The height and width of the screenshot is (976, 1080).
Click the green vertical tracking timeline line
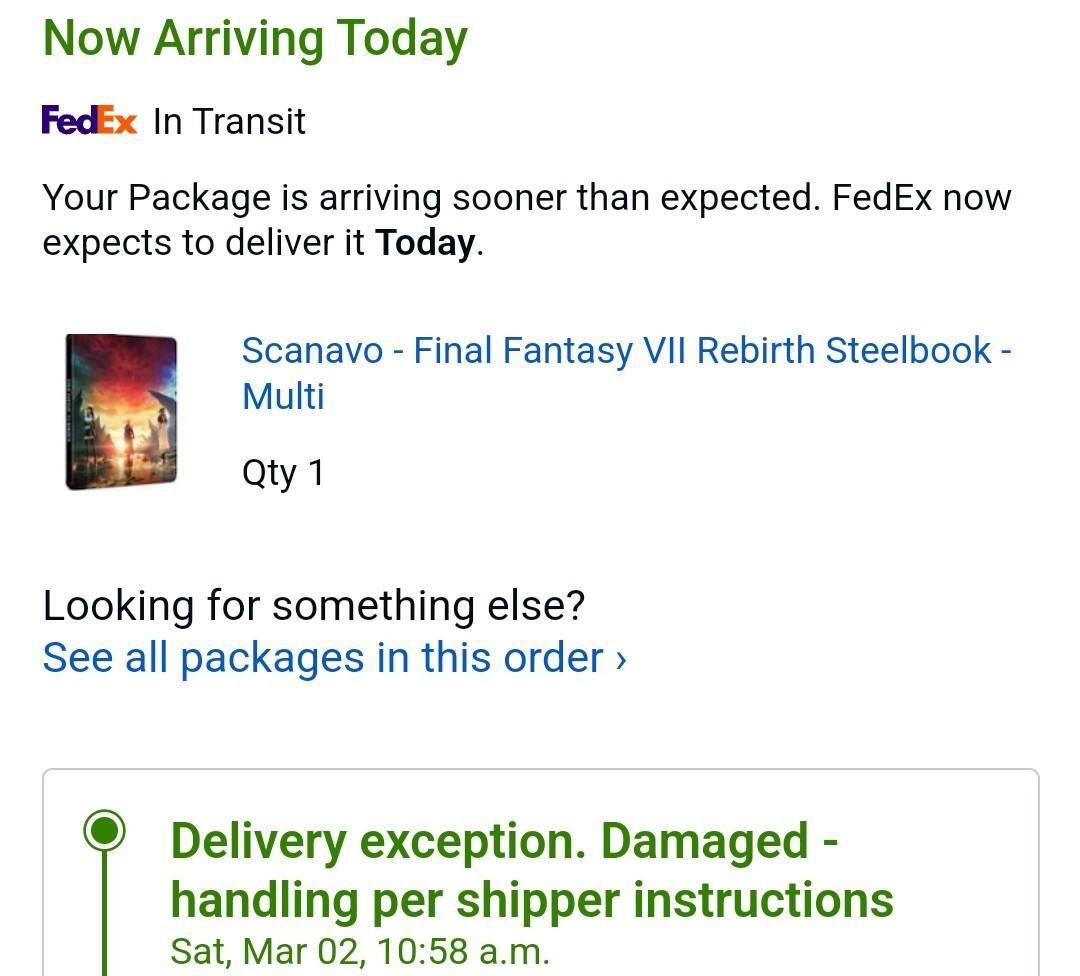104,920
